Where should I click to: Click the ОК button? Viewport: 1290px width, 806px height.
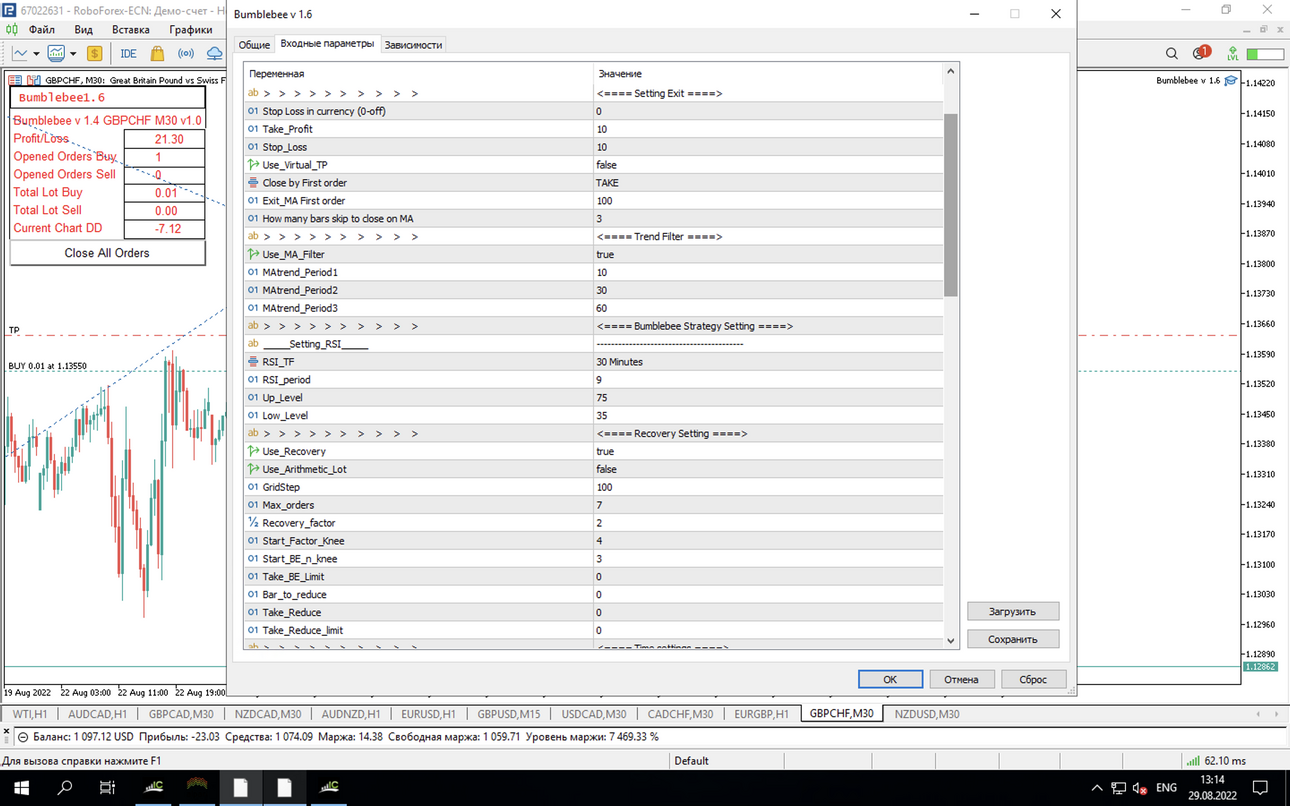coord(890,679)
